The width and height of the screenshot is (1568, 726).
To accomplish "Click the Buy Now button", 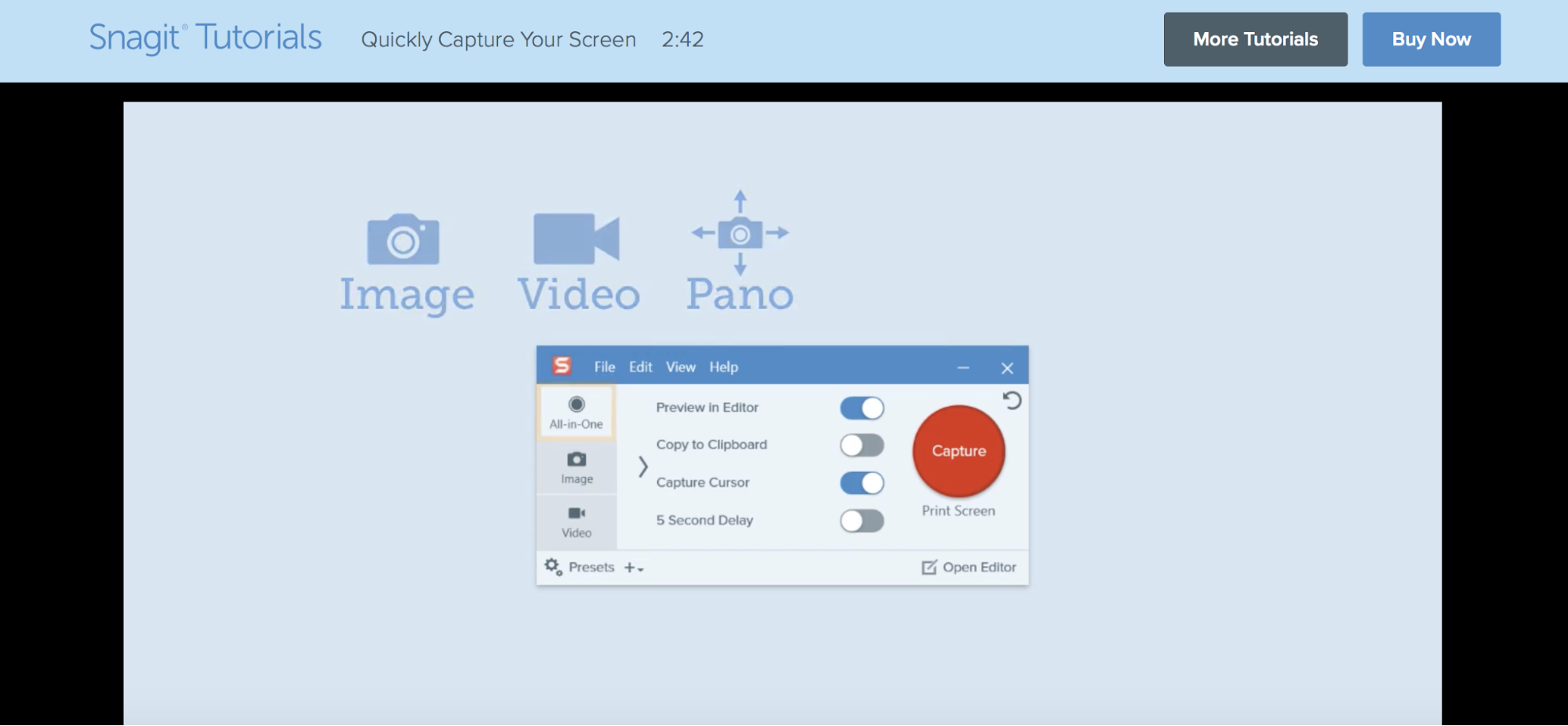I will pos(1431,39).
